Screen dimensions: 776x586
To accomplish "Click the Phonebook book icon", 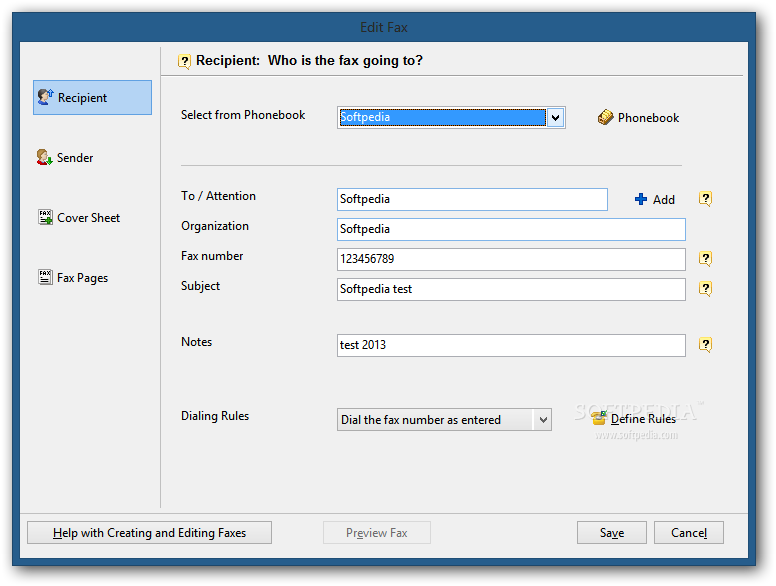I will pos(605,117).
